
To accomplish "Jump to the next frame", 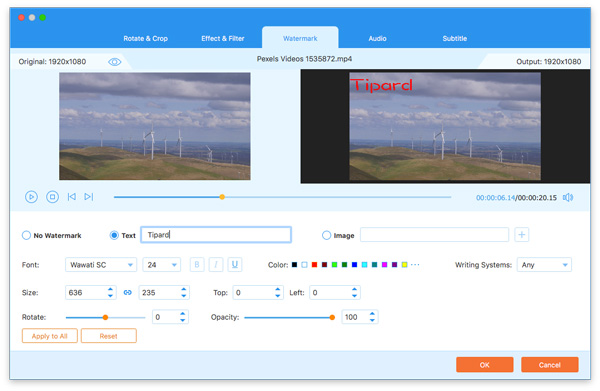I will (89, 197).
